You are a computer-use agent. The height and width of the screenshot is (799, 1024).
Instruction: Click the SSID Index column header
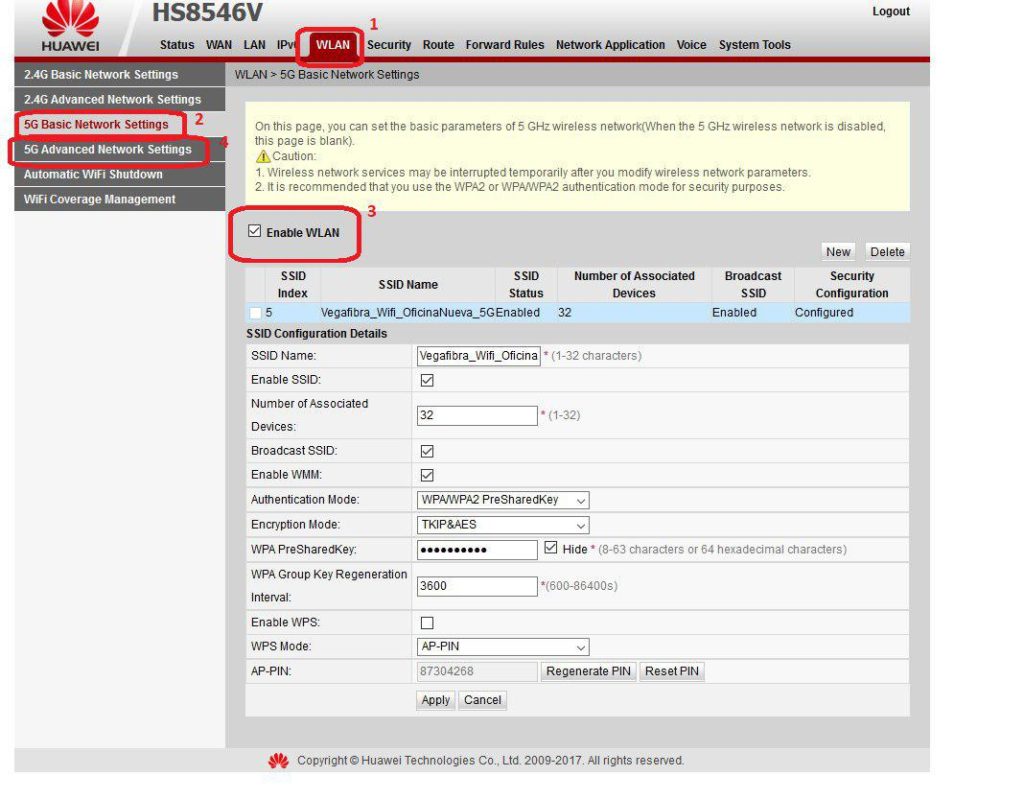click(x=293, y=285)
